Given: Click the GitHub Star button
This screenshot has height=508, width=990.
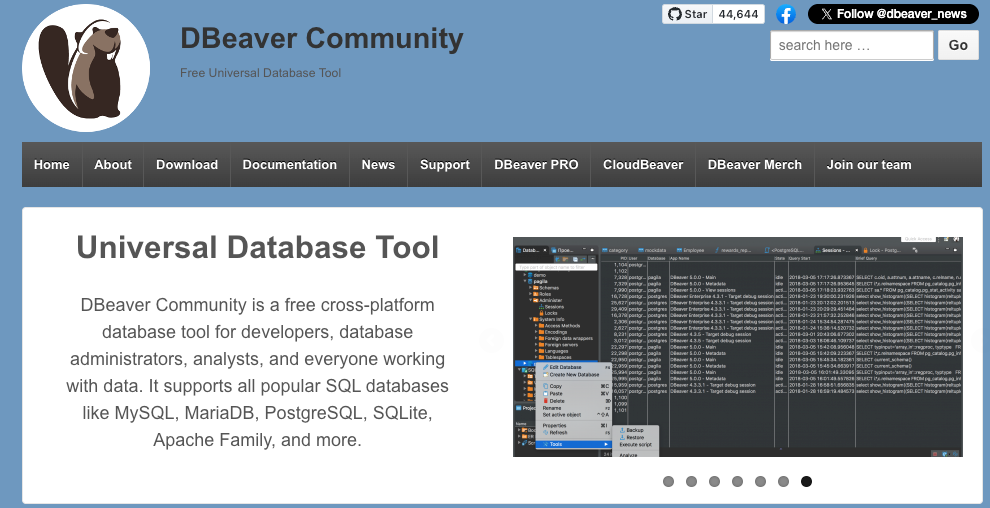Looking at the screenshot, I should (x=688, y=14).
